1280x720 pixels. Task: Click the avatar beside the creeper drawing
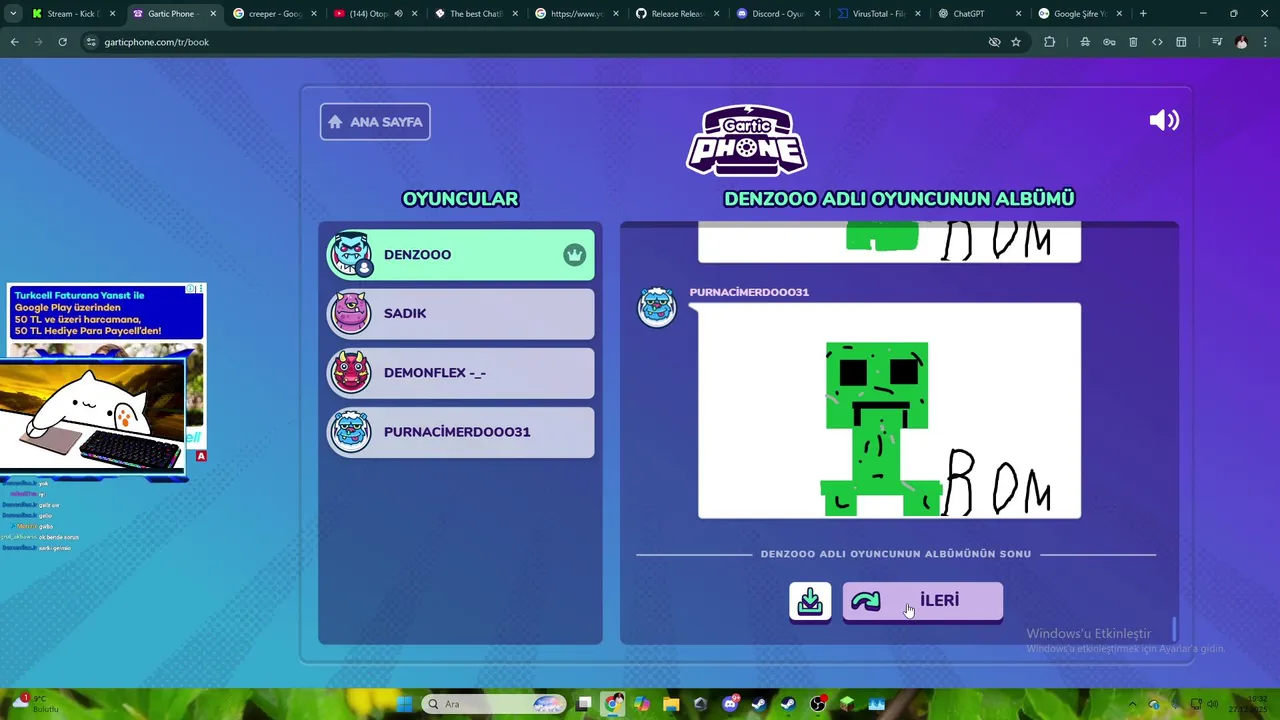tap(657, 307)
